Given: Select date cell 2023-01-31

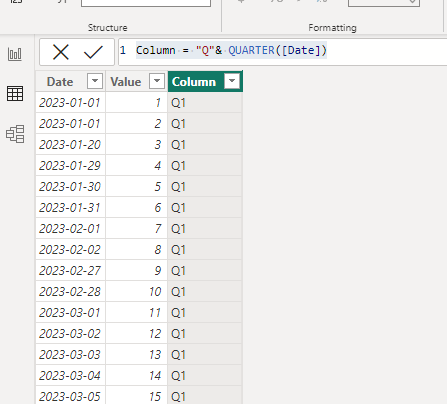Looking at the screenshot, I should (x=70, y=208).
